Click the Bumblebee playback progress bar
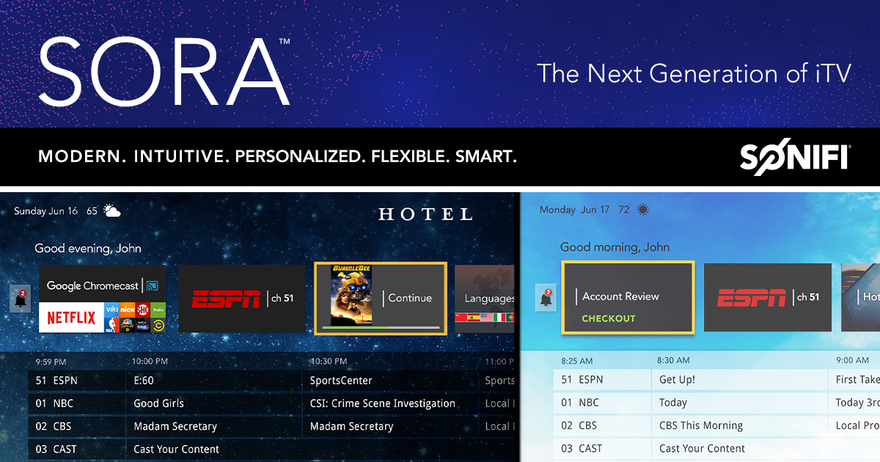880x462 pixels. tap(381, 327)
